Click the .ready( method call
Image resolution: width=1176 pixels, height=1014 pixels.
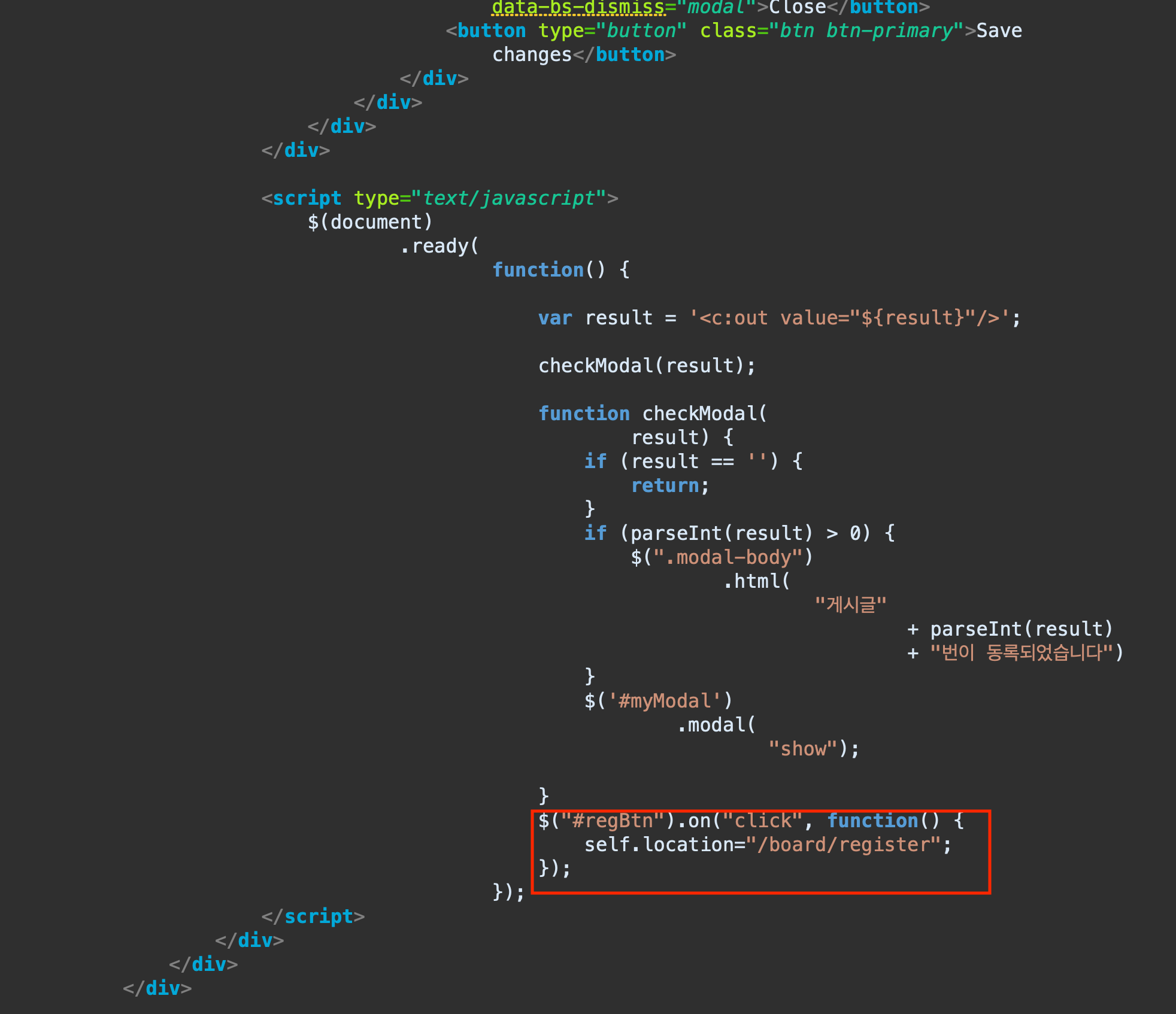pyautogui.click(x=440, y=246)
